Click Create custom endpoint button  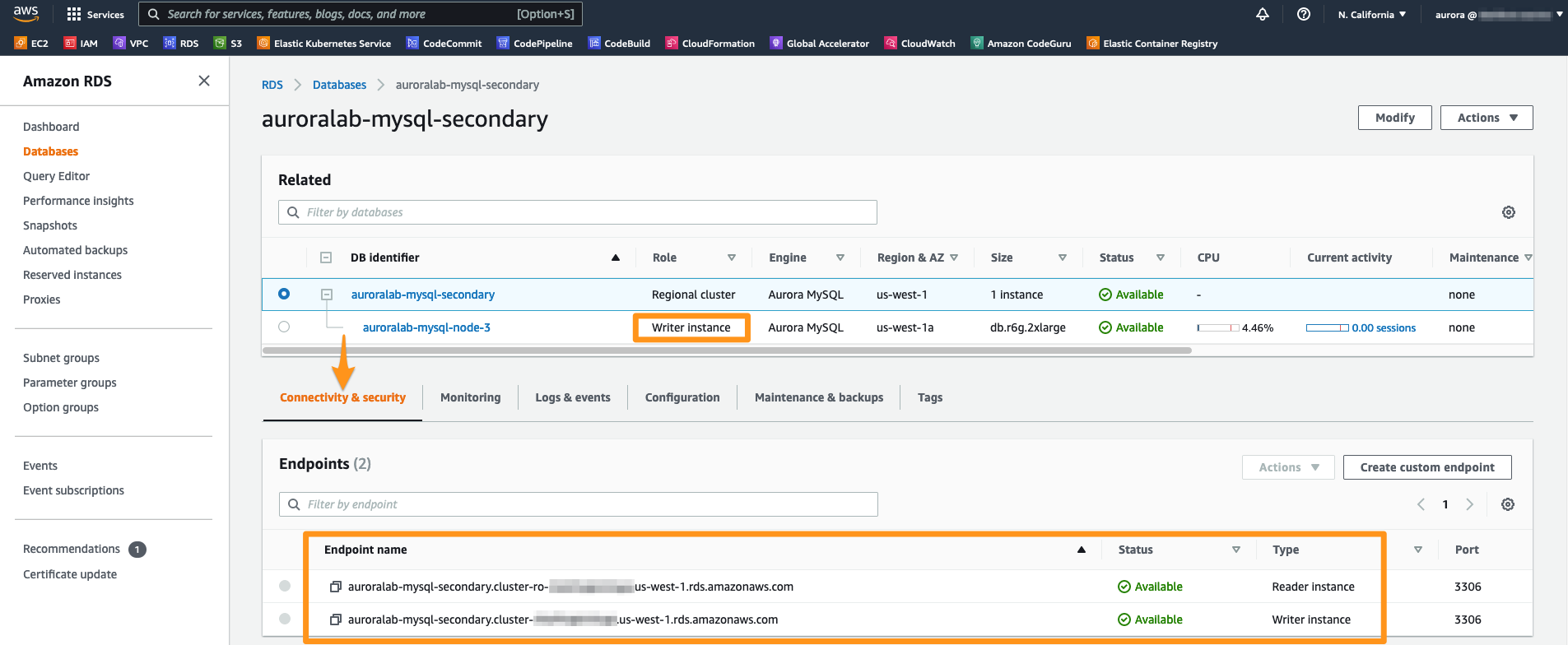tap(1427, 467)
